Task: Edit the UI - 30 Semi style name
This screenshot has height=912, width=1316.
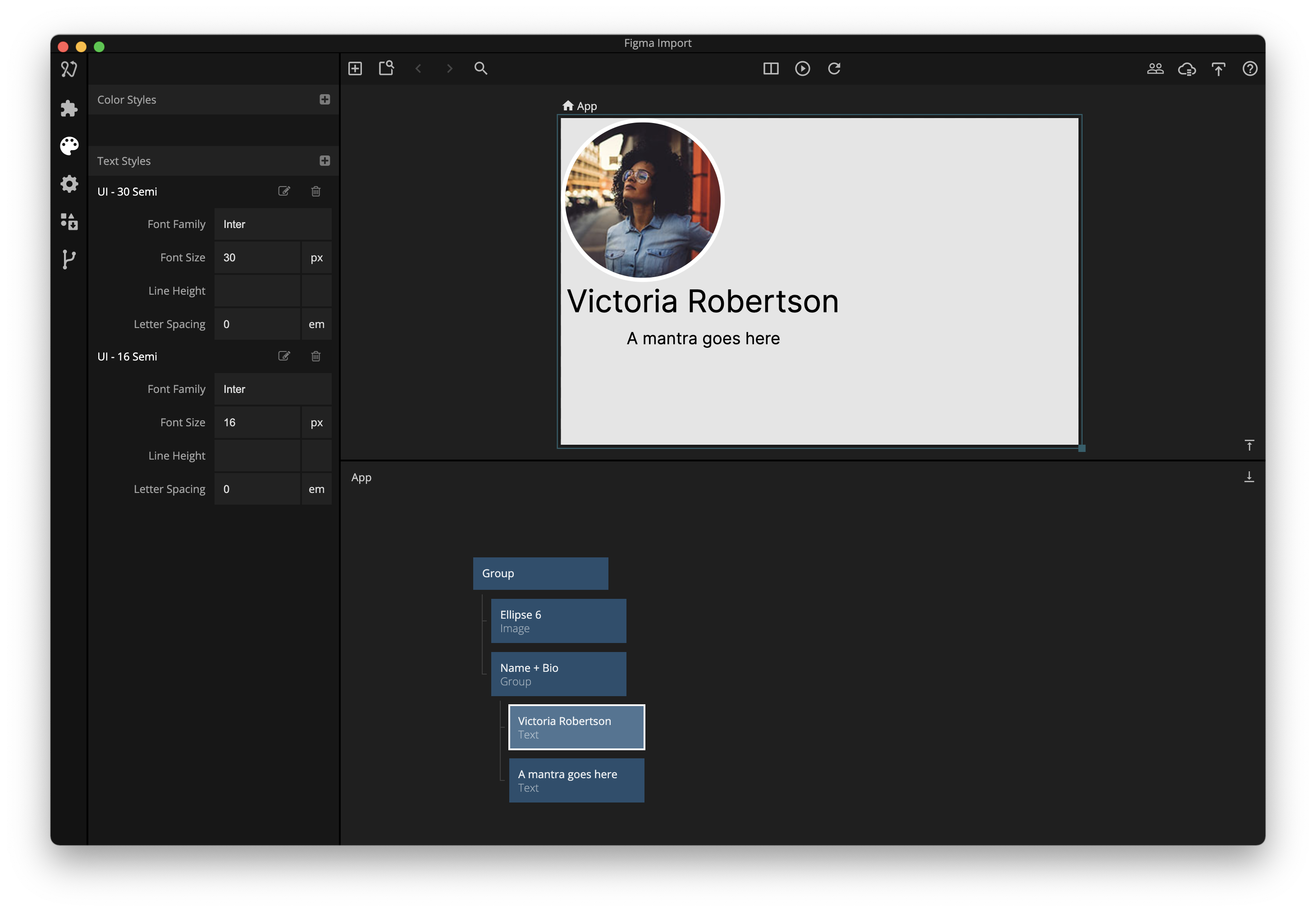Action: click(x=283, y=191)
